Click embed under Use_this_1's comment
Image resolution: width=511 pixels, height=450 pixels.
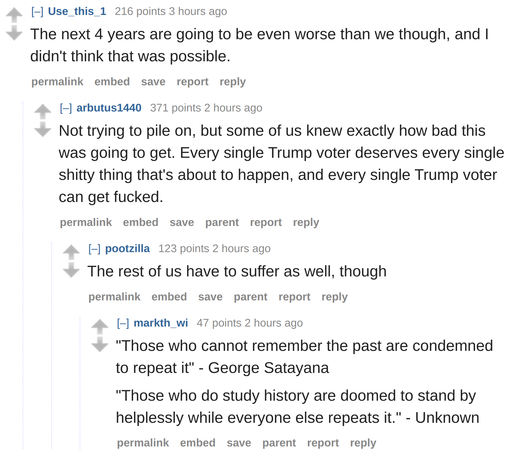coord(112,82)
